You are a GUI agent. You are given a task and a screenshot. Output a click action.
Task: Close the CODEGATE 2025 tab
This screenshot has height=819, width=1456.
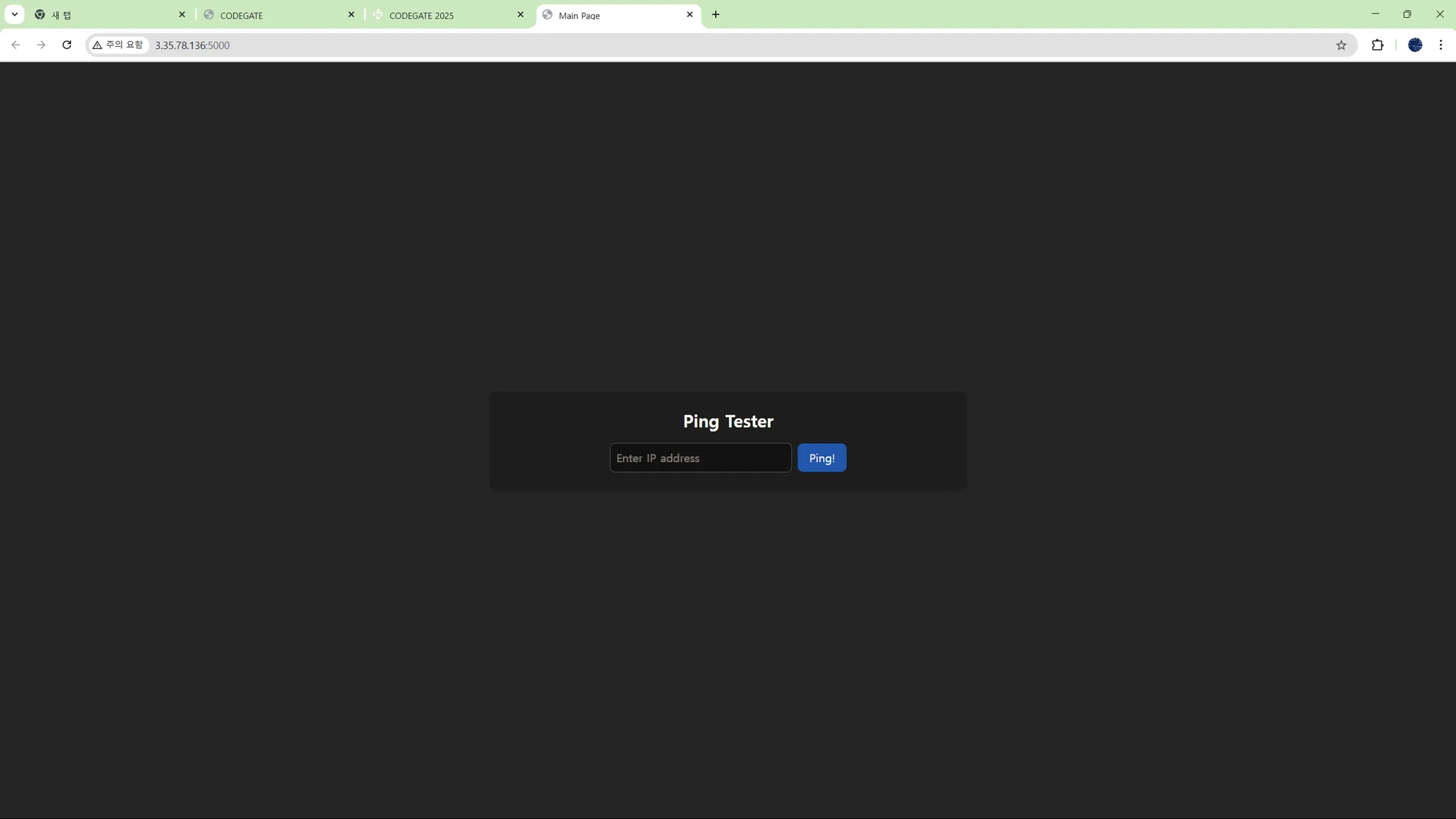pos(520,14)
